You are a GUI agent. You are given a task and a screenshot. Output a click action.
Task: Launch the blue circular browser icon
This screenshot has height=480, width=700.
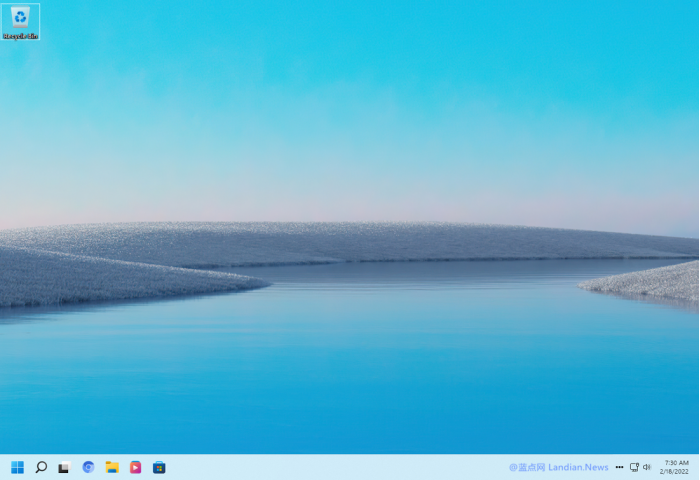point(88,467)
